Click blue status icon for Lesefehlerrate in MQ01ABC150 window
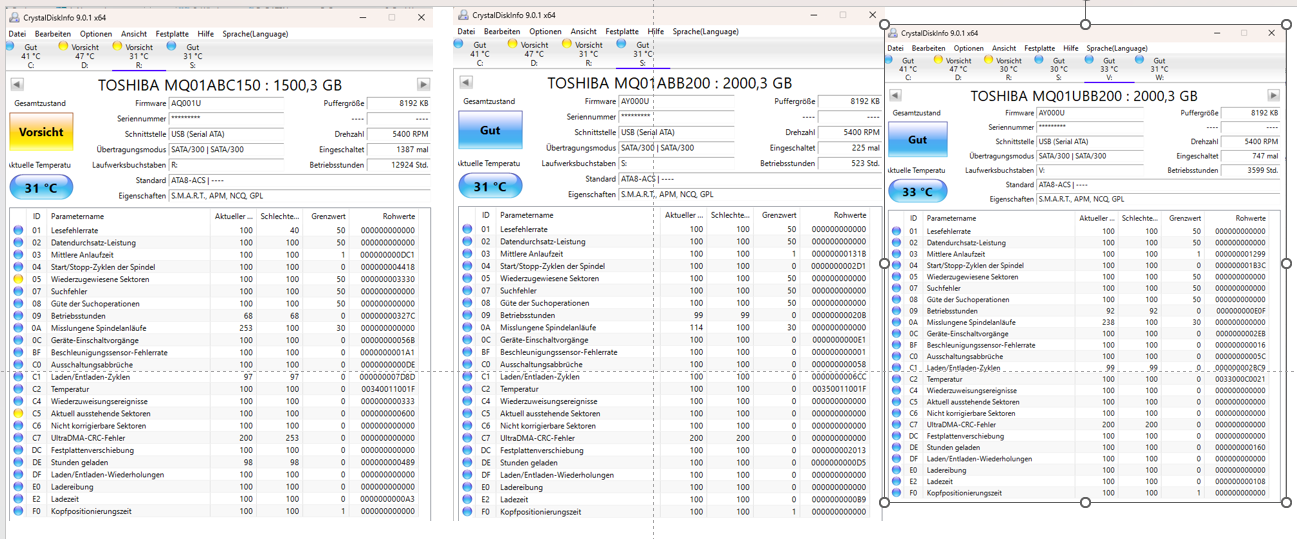Screen dimensions: 1297x539 [18, 230]
